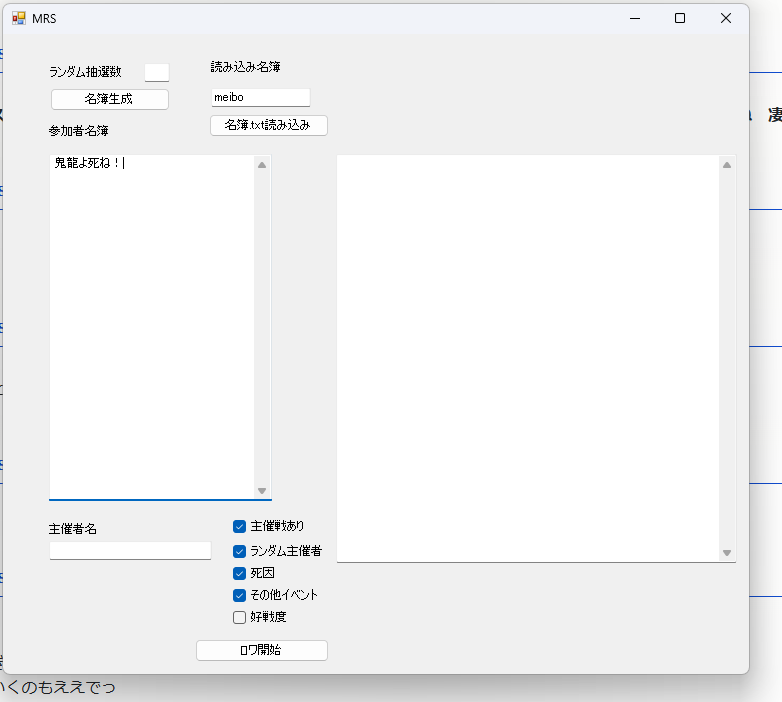Click the 読み込み名簿 field containing meibo
782x702 pixels.
[x=260, y=97]
